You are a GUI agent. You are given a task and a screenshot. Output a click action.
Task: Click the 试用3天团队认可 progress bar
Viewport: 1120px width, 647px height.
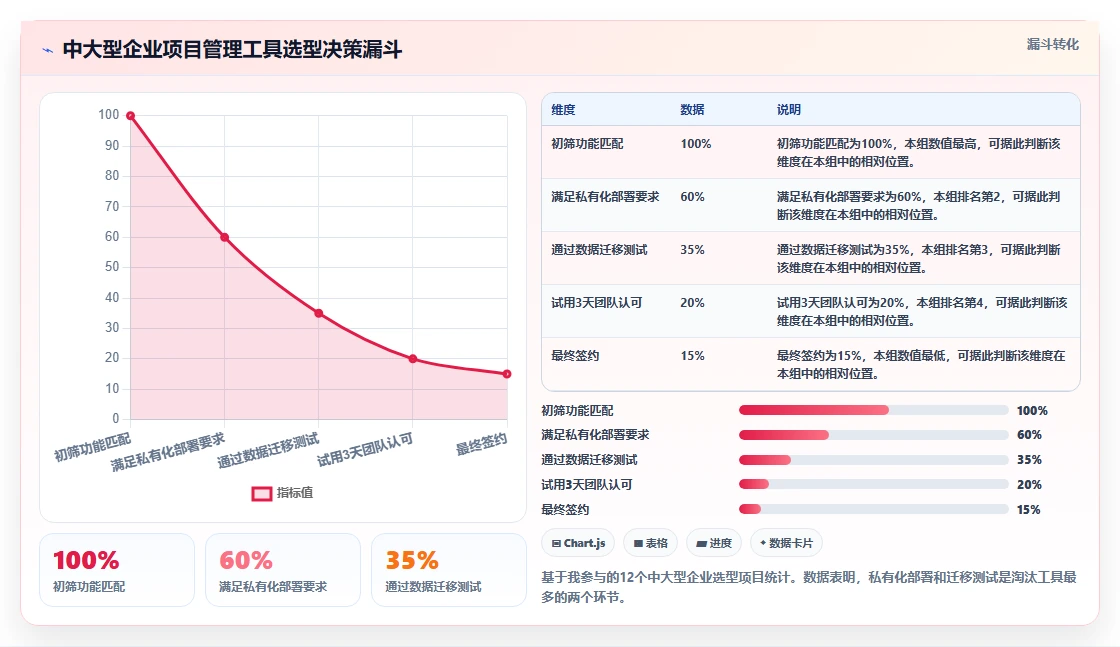[874, 484]
